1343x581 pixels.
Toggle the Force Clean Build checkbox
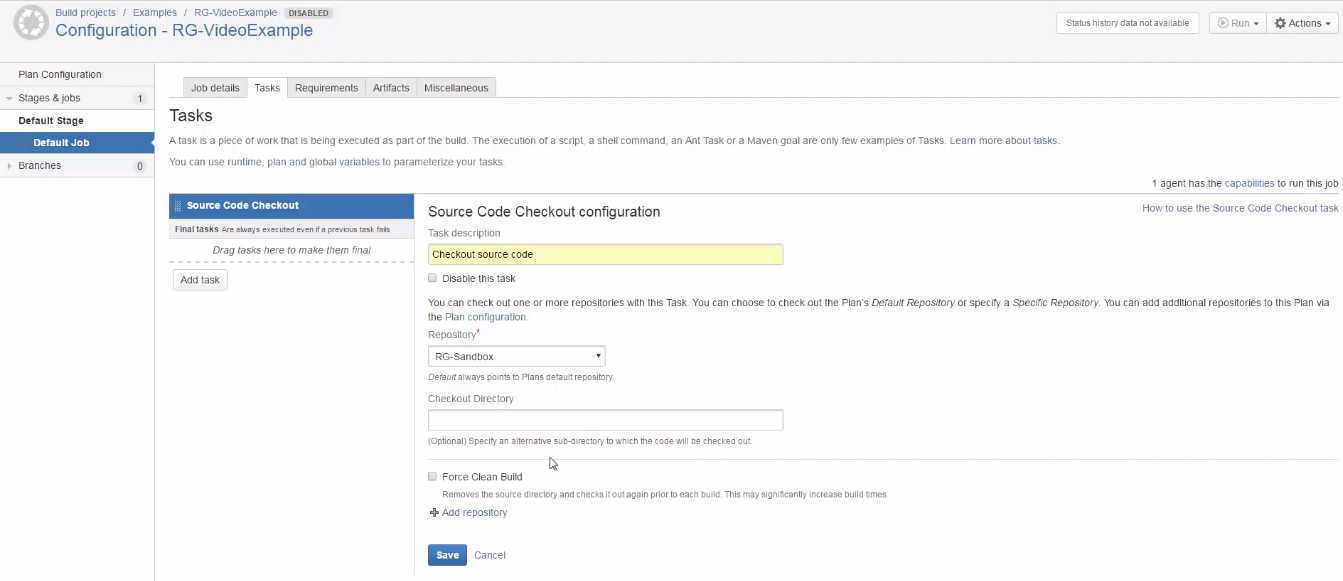point(433,477)
